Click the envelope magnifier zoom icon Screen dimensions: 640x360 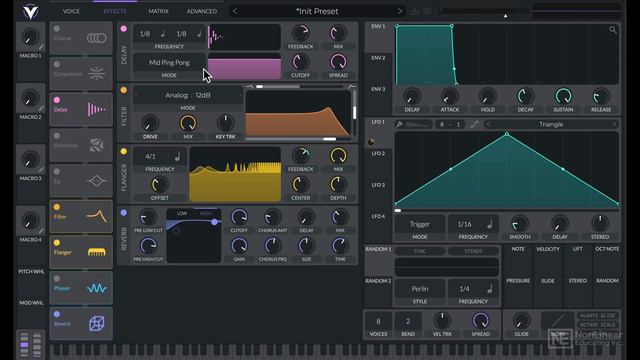pos(613,30)
